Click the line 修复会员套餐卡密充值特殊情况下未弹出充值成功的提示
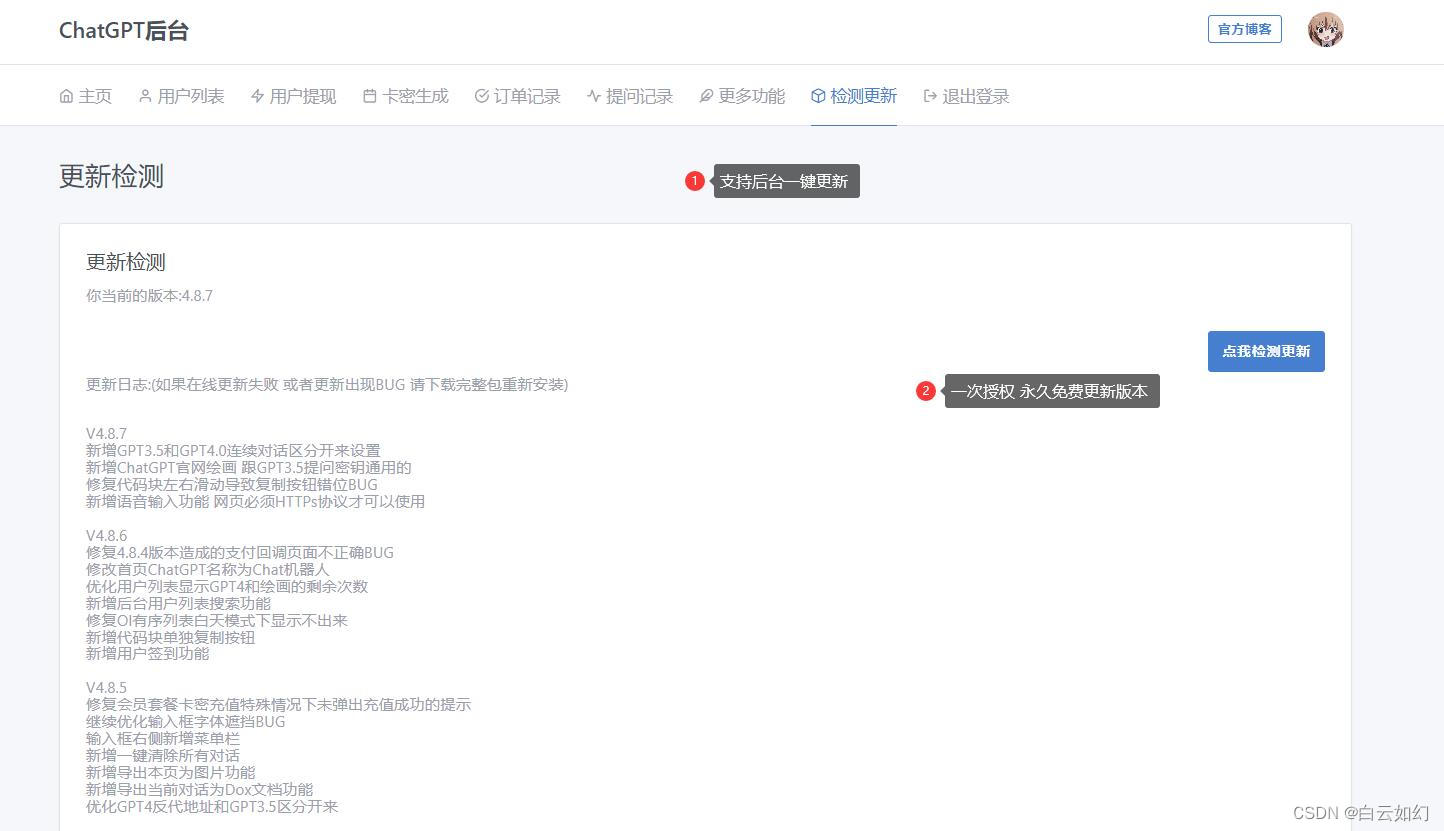1444x831 pixels. [x=278, y=705]
